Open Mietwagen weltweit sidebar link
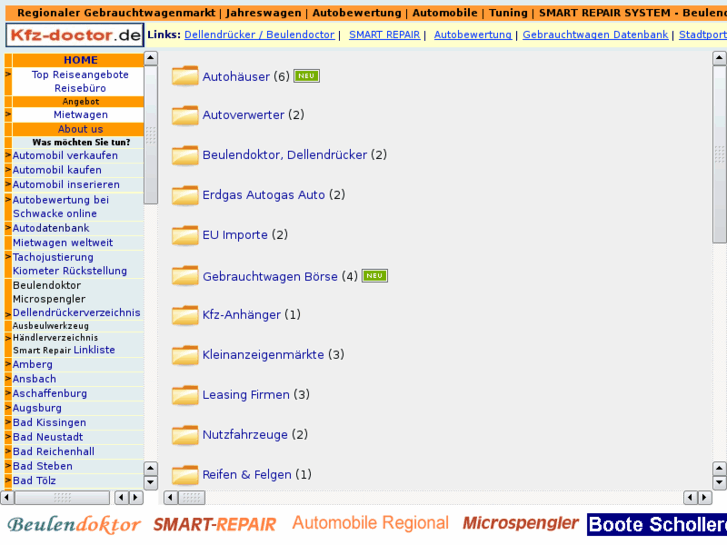Image resolution: width=727 pixels, height=545 pixels. (63, 243)
